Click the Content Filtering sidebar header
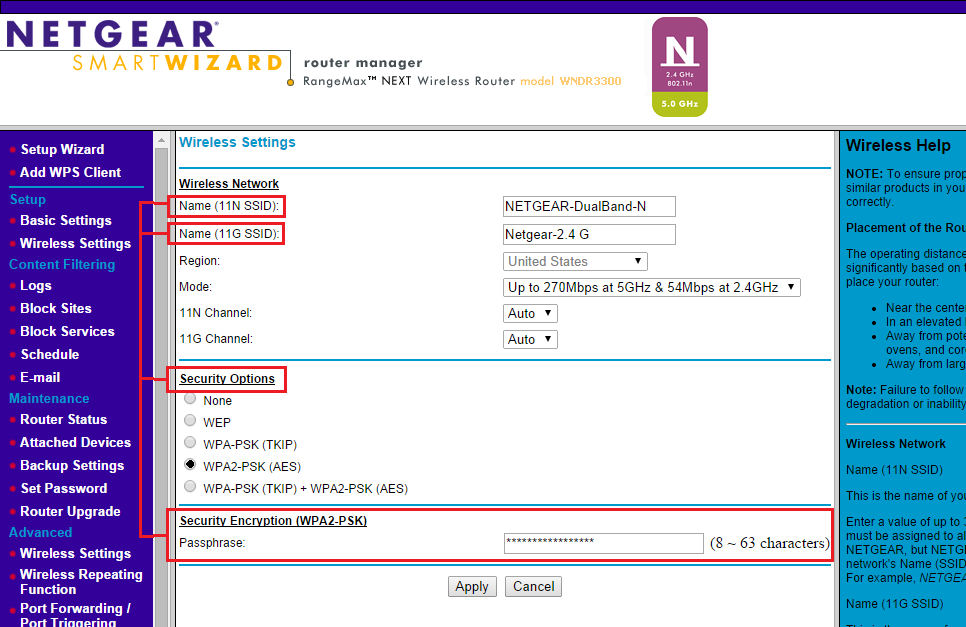 (x=62, y=265)
